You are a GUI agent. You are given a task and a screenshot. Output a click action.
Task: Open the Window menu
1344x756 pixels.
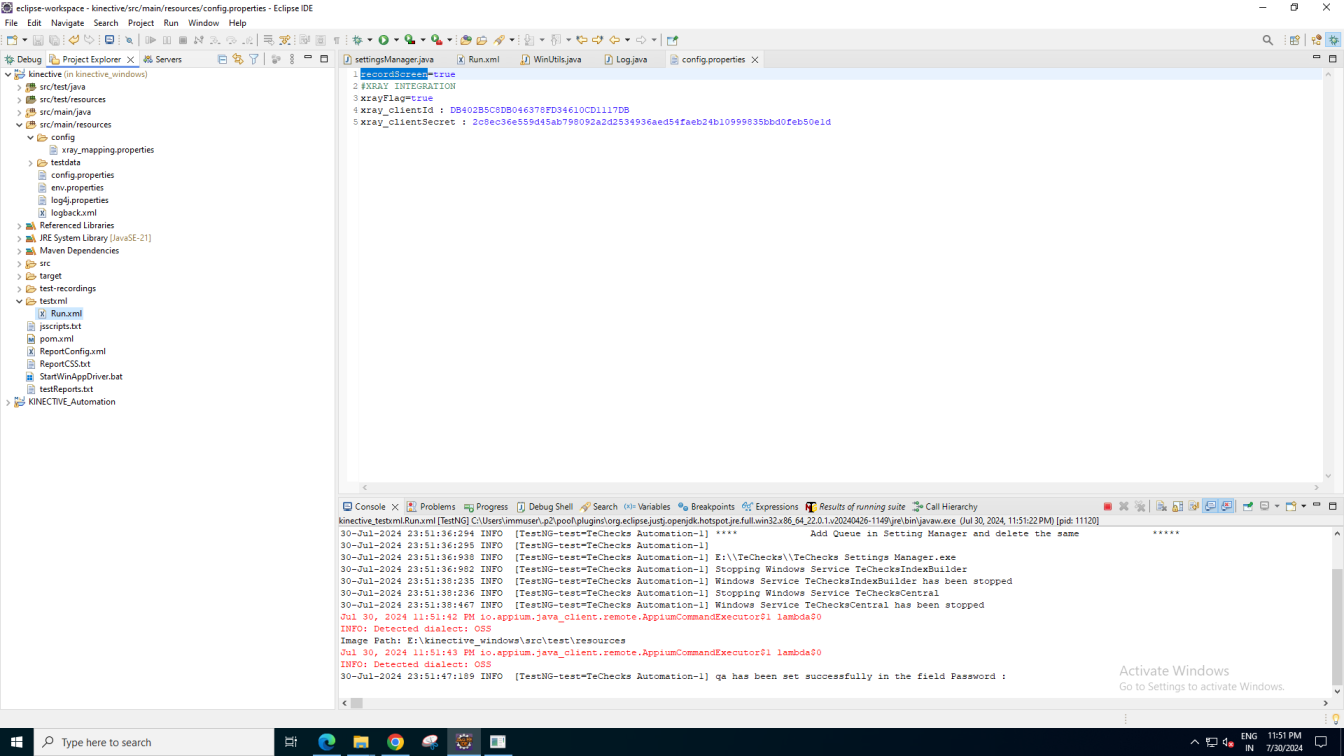tap(203, 23)
